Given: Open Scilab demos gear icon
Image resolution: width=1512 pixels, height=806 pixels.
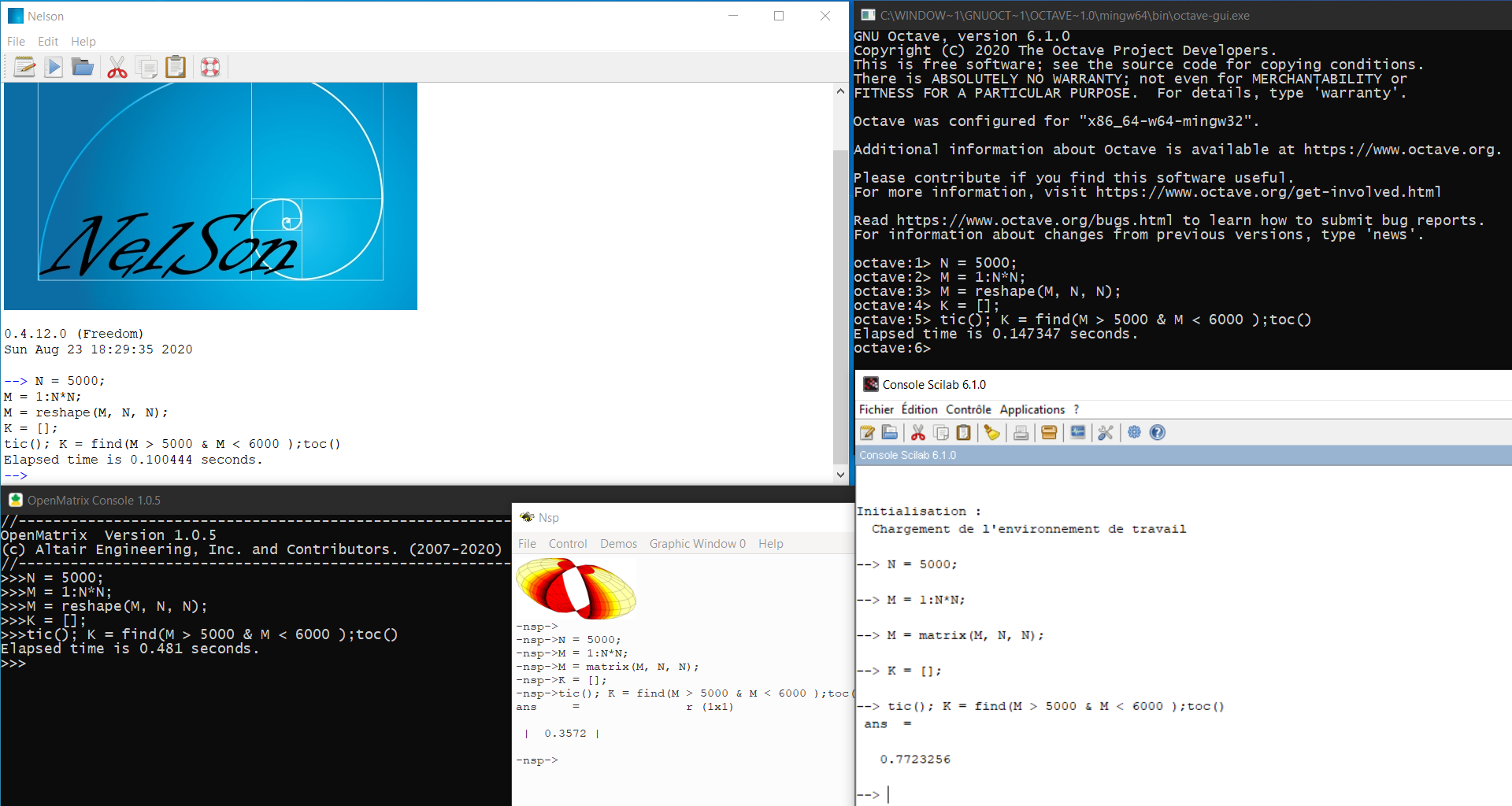Looking at the screenshot, I should 1134,432.
